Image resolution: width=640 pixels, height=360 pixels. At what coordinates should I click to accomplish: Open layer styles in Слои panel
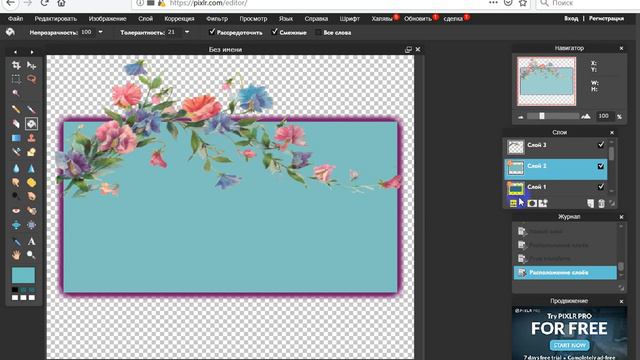[543, 203]
